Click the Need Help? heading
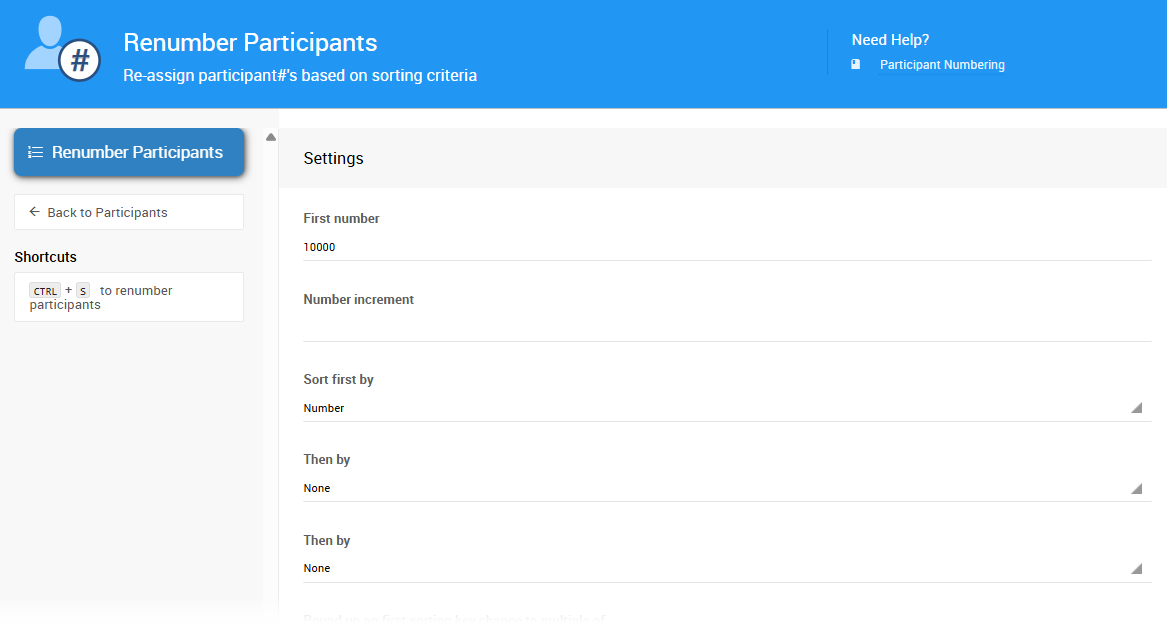The image size is (1167, 626). pyautogui.click(x=890, y=40)
